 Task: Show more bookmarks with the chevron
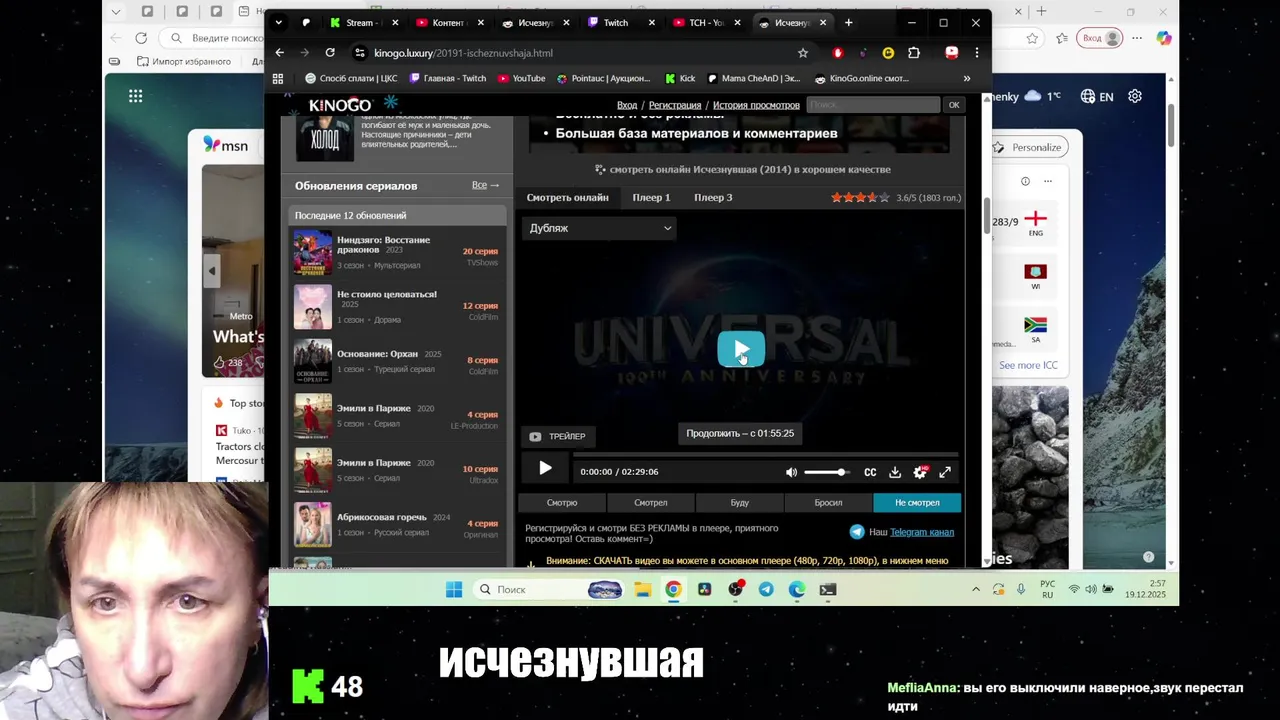[x=966, y=78]
